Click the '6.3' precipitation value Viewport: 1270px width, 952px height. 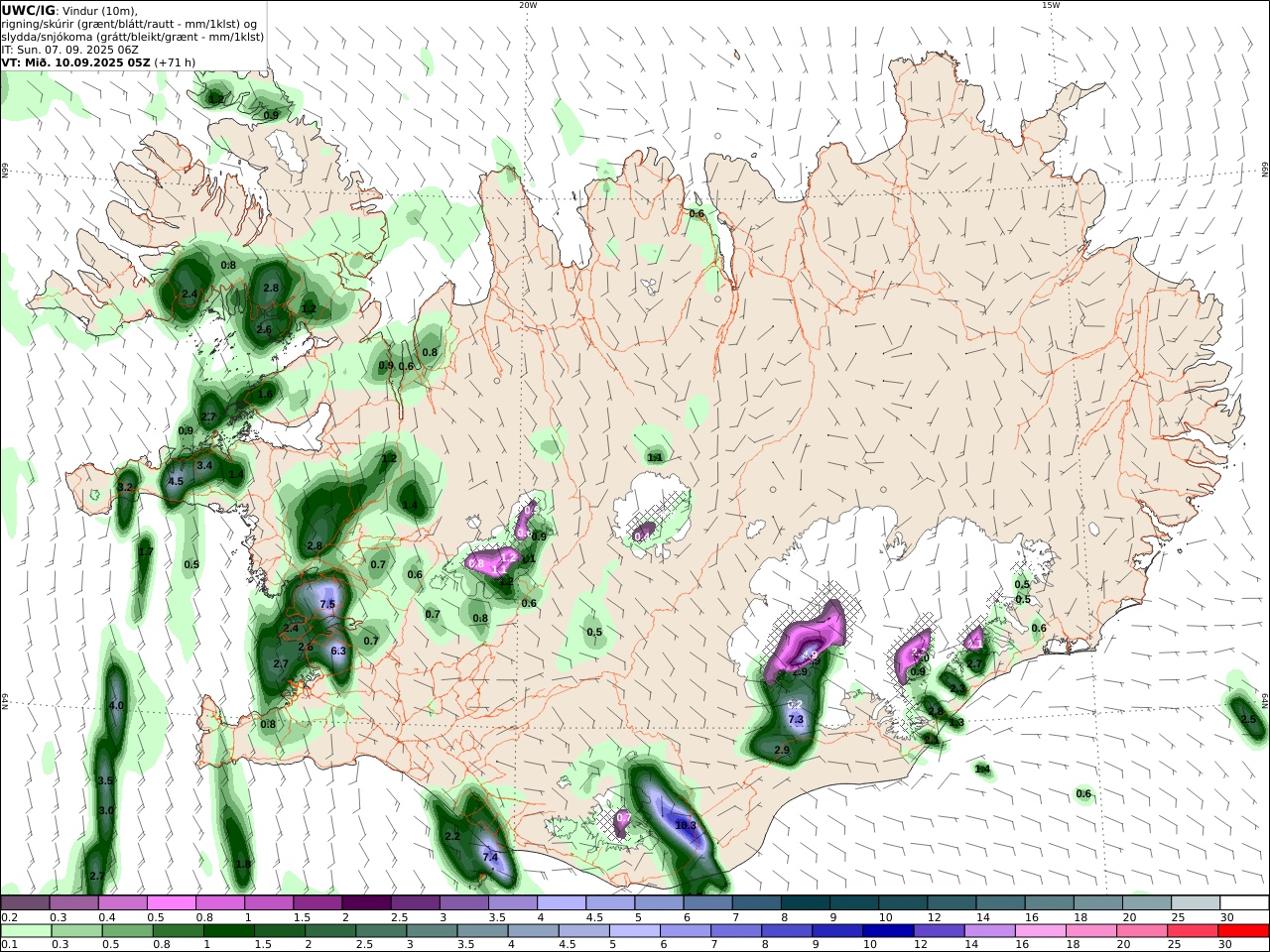337,651
